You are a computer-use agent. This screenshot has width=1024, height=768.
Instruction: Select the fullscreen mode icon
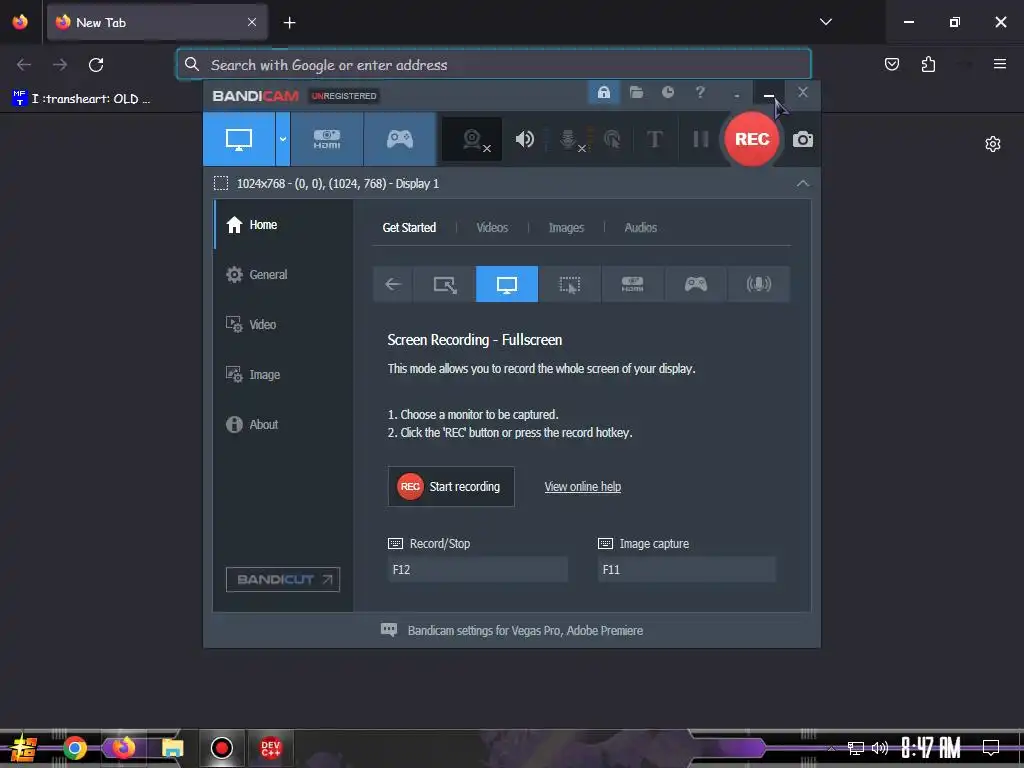tap(507, 284)
